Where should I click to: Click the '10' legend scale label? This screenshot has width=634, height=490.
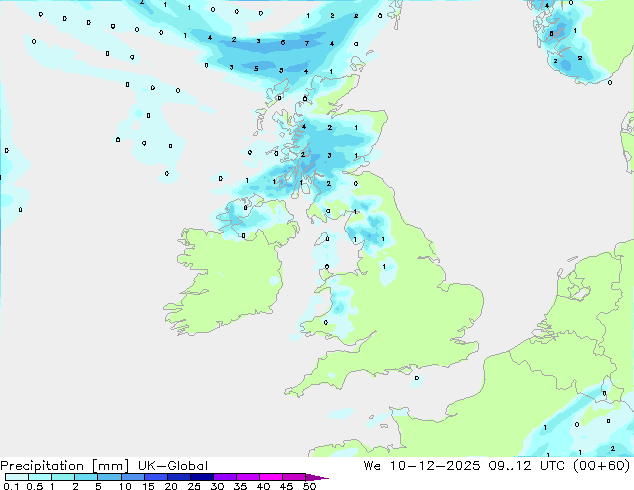(x=125, y=486)
